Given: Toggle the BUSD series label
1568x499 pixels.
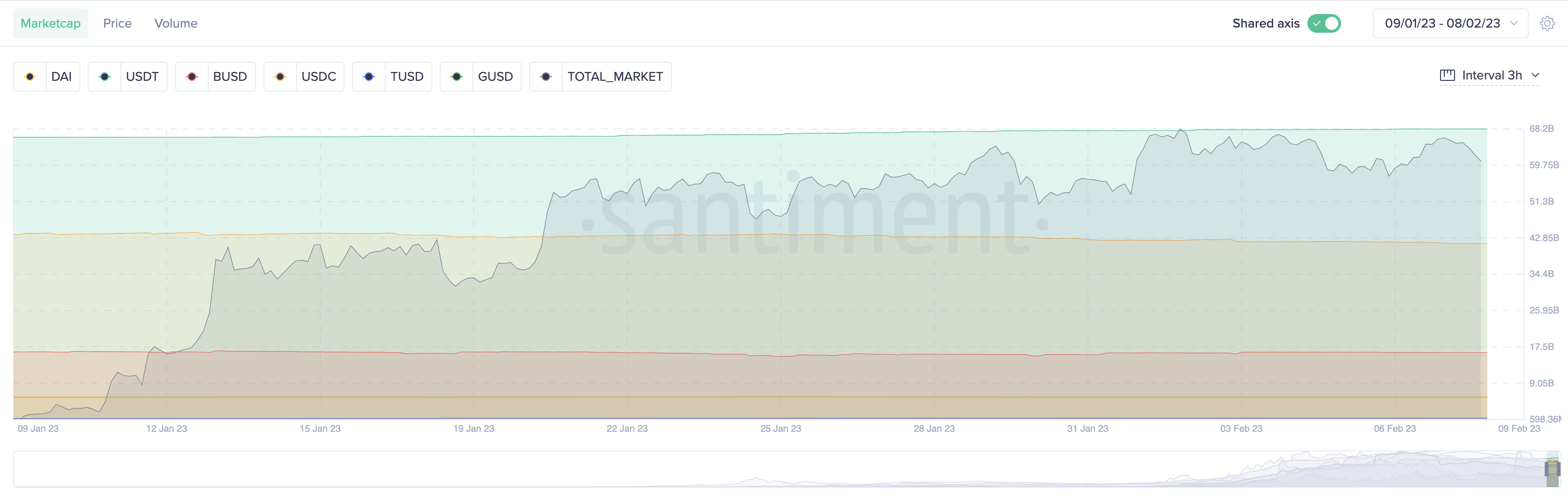Looking at the screenshot, I should click(x=230, y=77).
